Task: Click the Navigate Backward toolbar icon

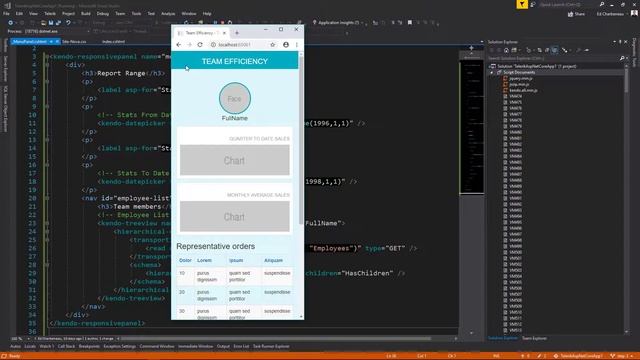Action: click(x=11, y=23)
